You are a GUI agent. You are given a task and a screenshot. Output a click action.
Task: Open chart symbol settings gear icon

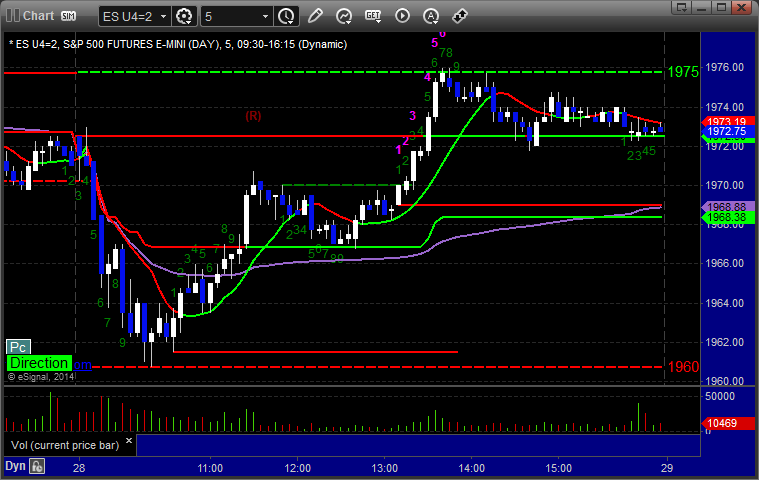[x=184, y=16]
